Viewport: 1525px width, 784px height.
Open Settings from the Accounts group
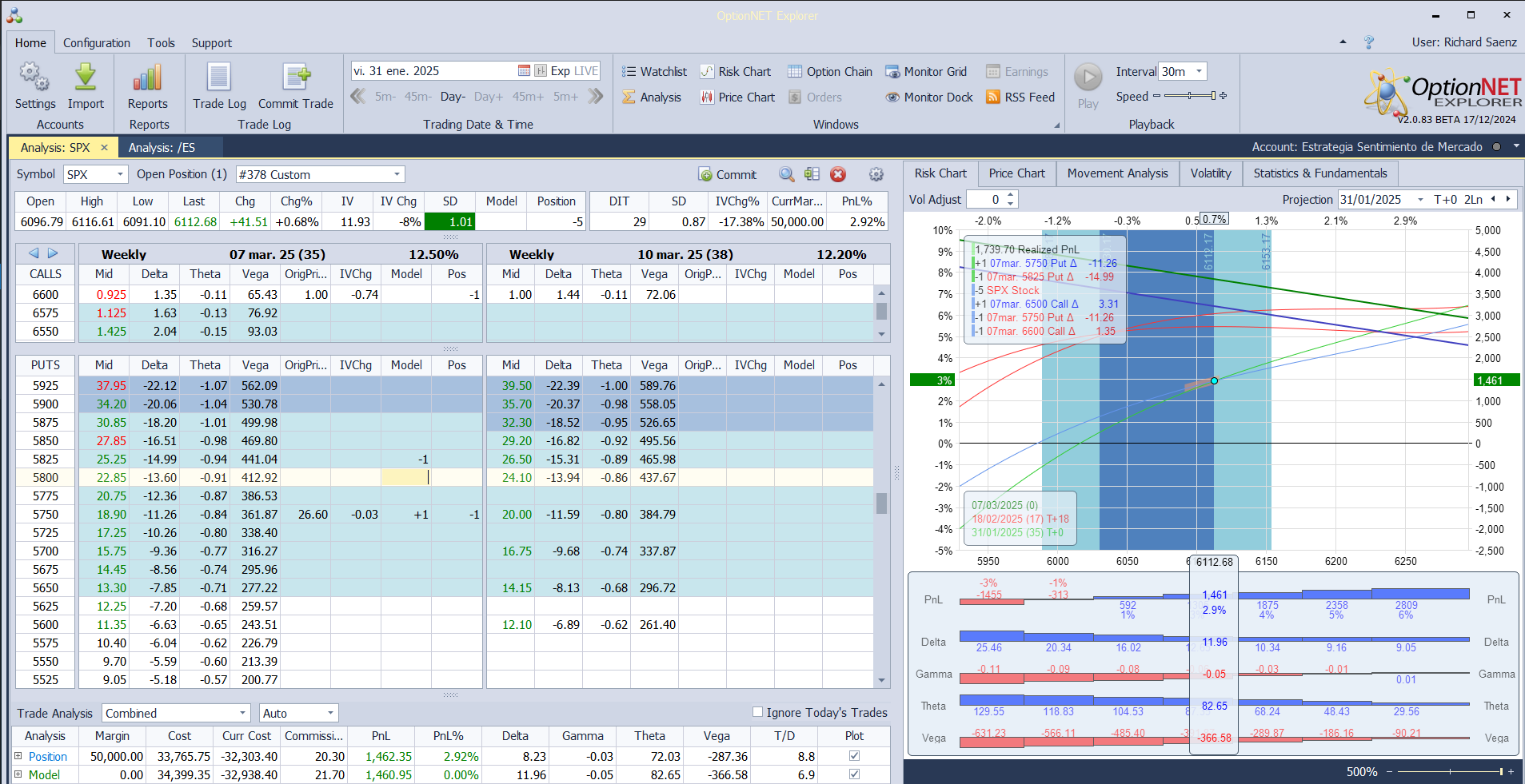[x=35, y=86]
